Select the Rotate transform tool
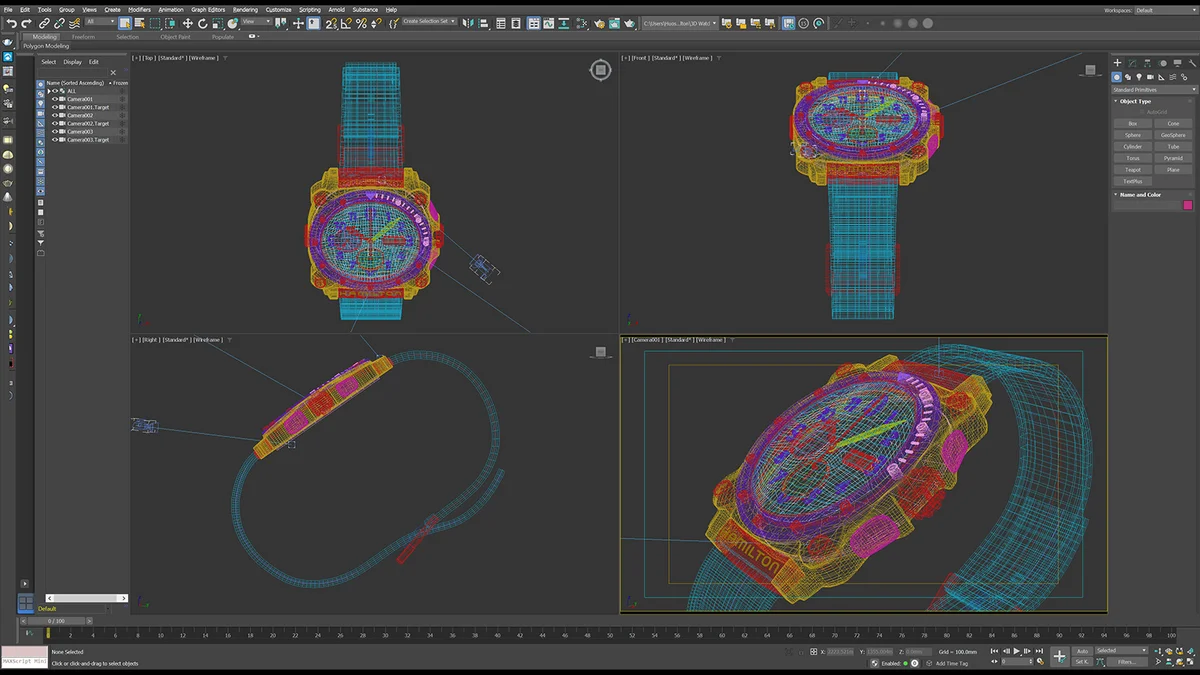The width and height of the screenshot is (1200, 675). pos(202,23)
